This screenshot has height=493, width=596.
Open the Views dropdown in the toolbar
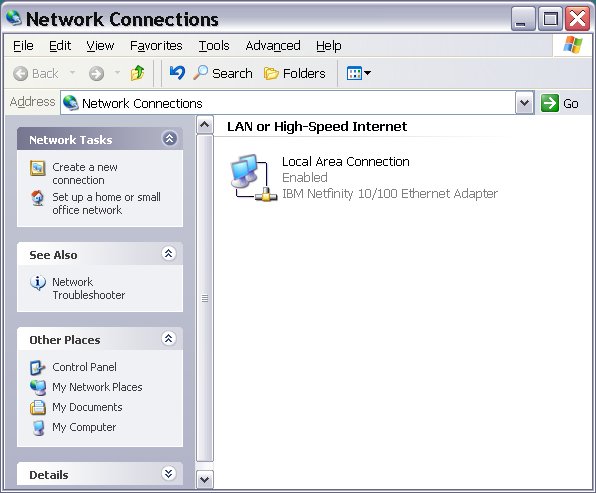click(x=358, y=73)
